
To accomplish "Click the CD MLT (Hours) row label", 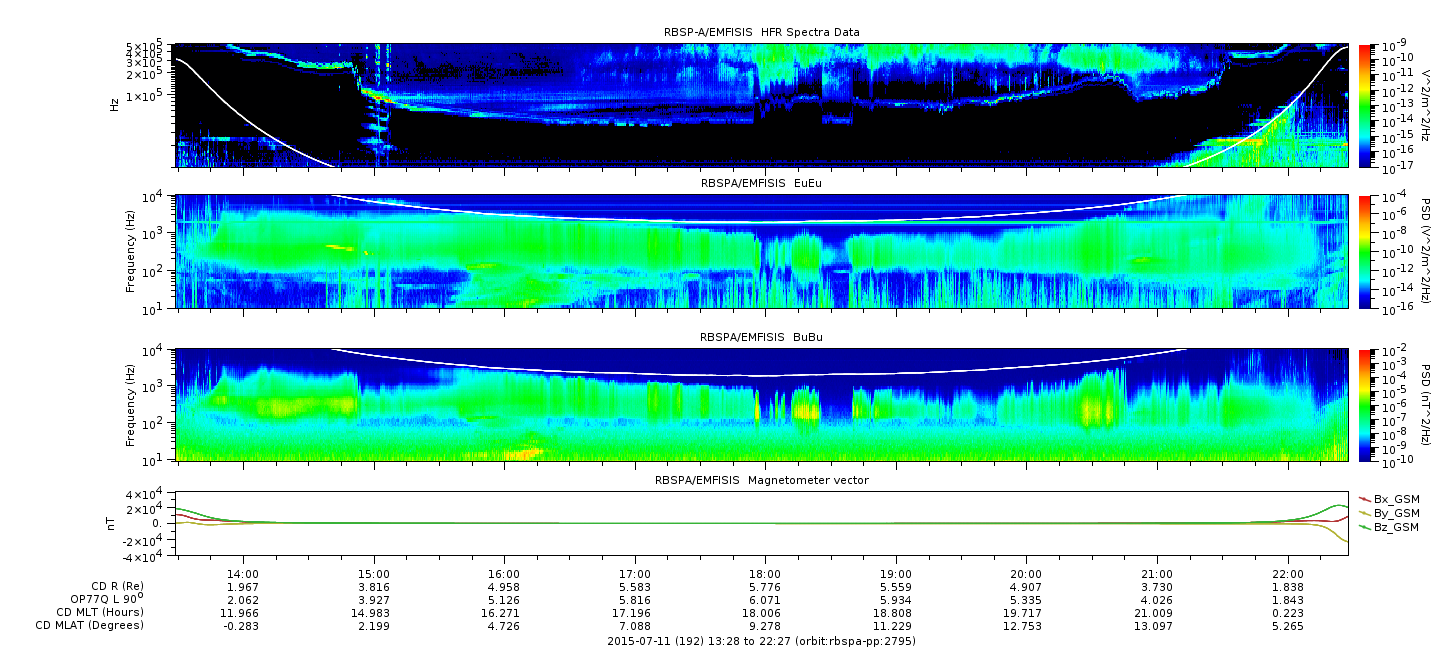I will pos(99,612).
